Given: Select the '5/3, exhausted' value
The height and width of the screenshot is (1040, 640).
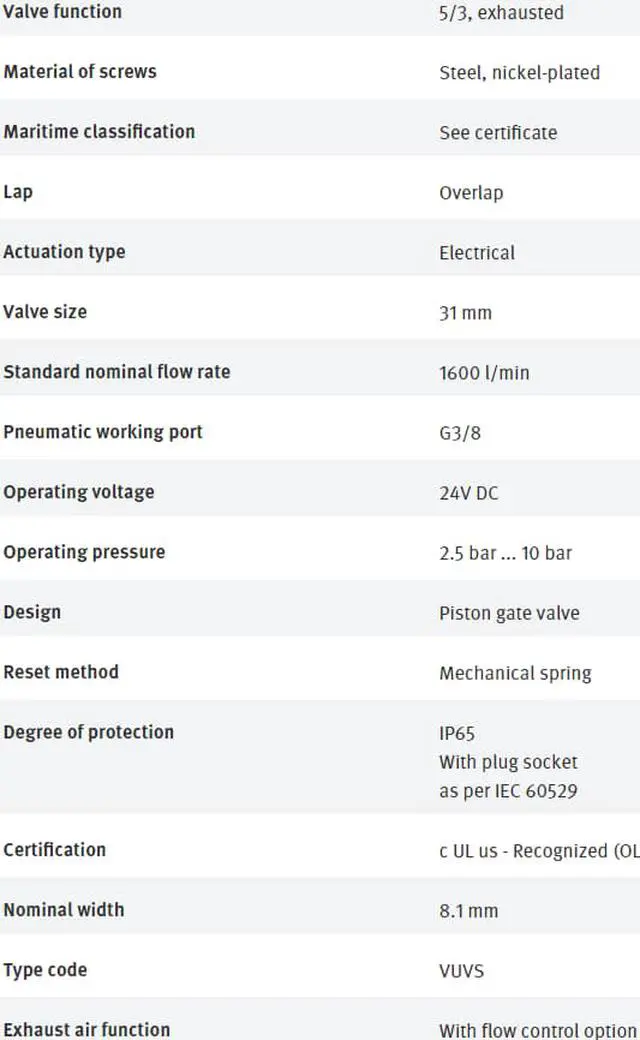Looking at the screenshot, I should pyautogui.click(x=501, y=13).
